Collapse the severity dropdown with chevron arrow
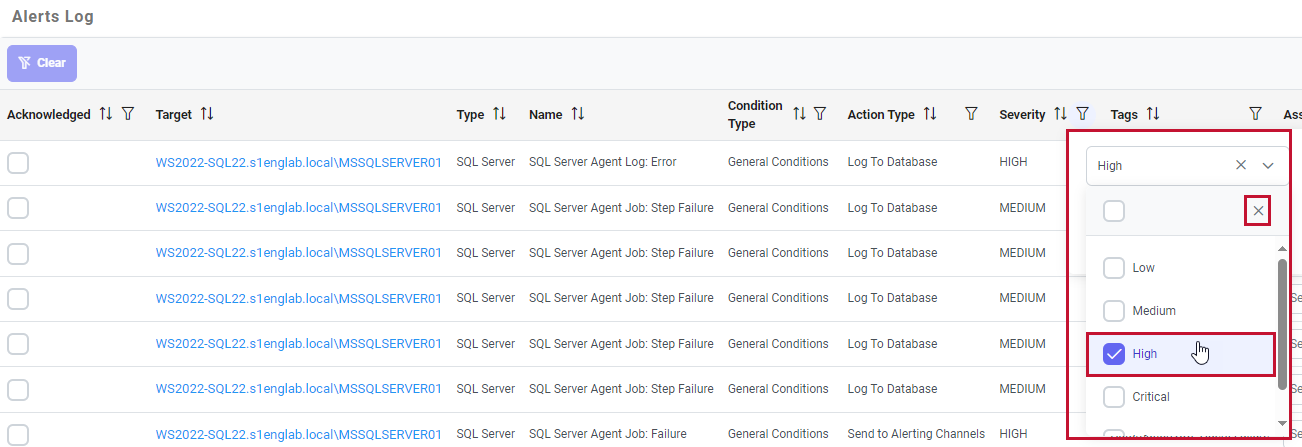This screenshot has height=447, width=1302. [1268, 166]
